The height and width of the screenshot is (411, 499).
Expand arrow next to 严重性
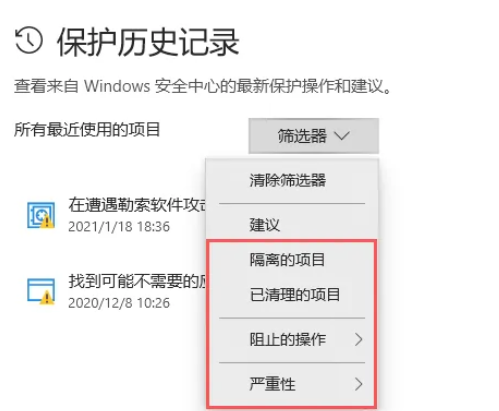pyautogui.click(x=358, y=384)
